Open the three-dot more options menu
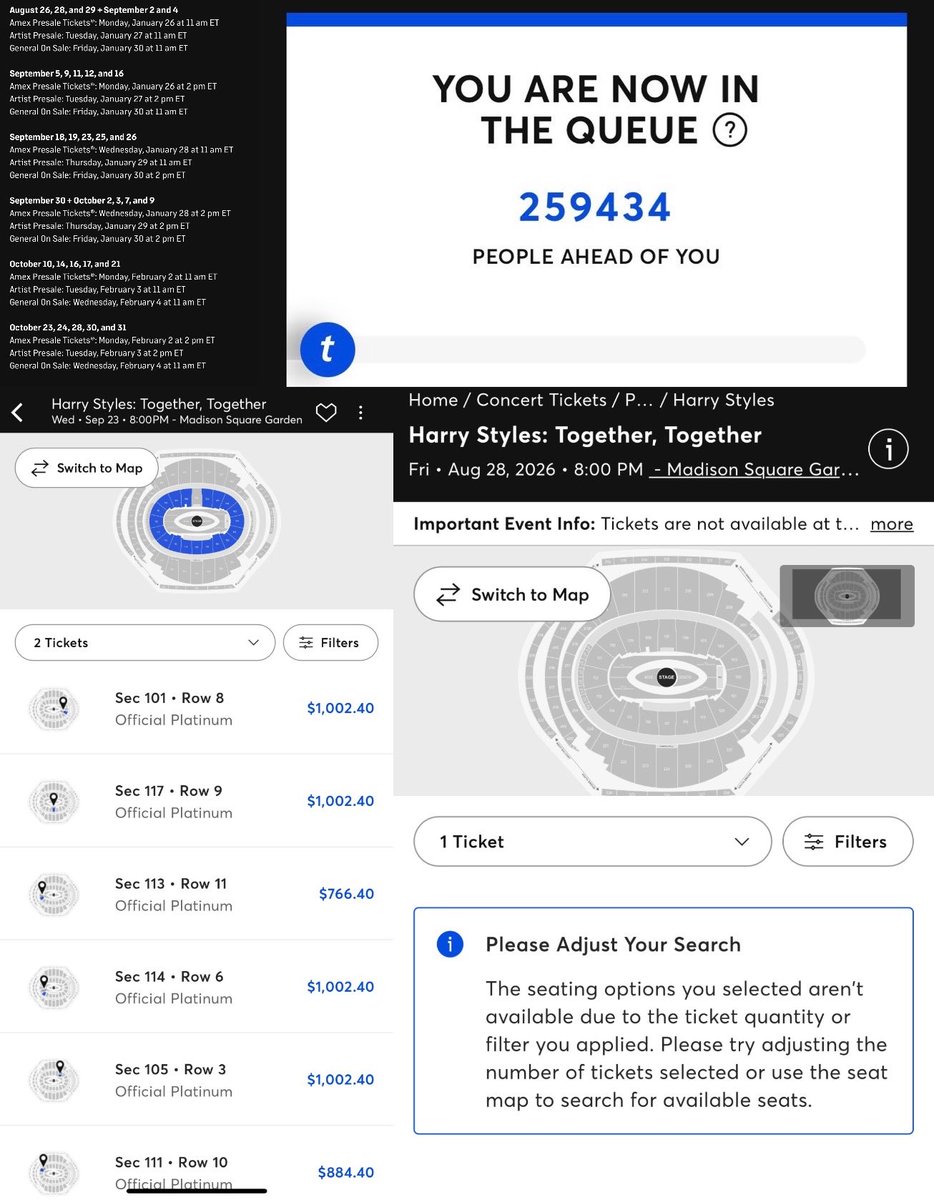 tap(361, 412)
